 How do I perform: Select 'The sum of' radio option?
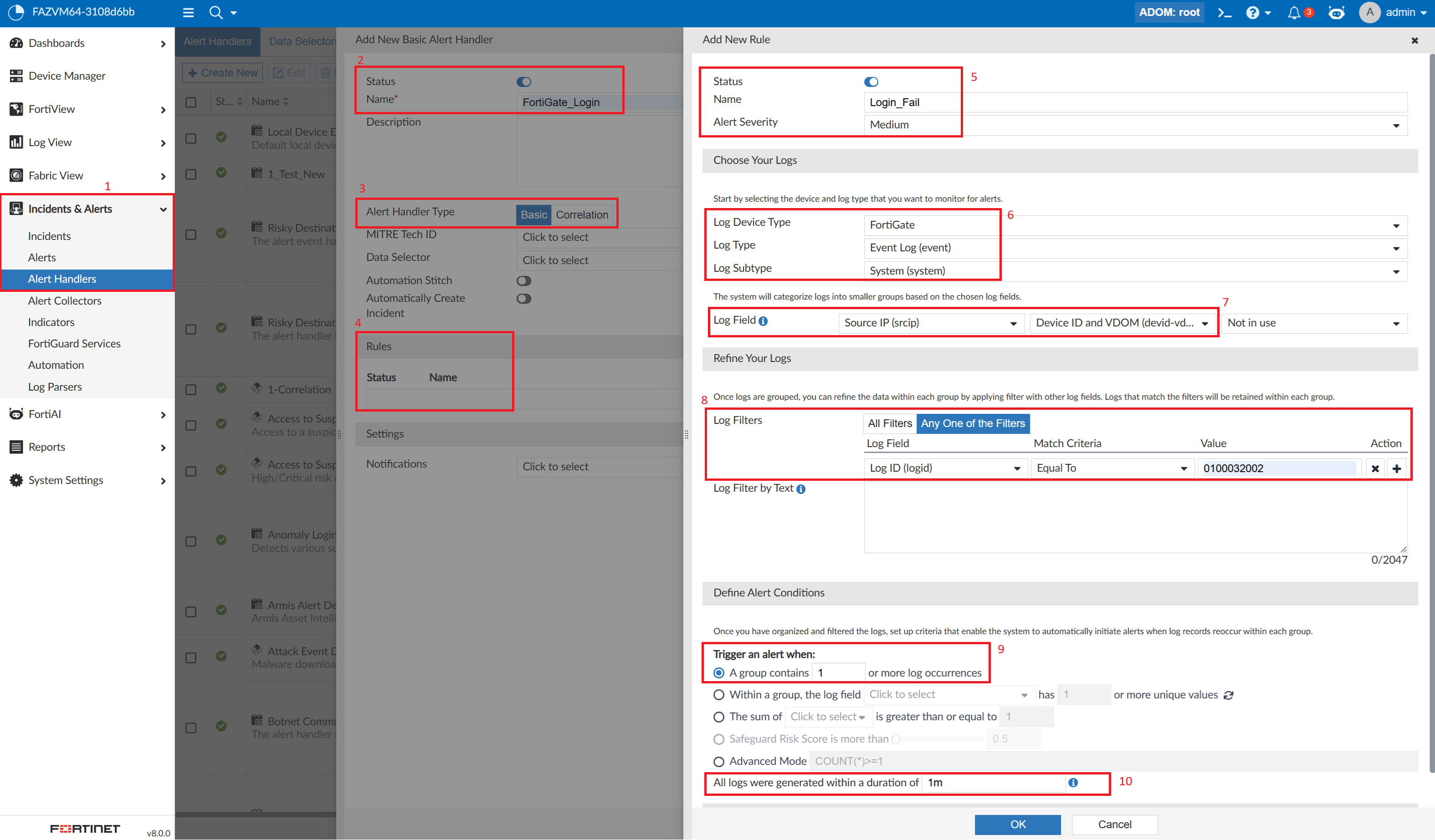719,717
